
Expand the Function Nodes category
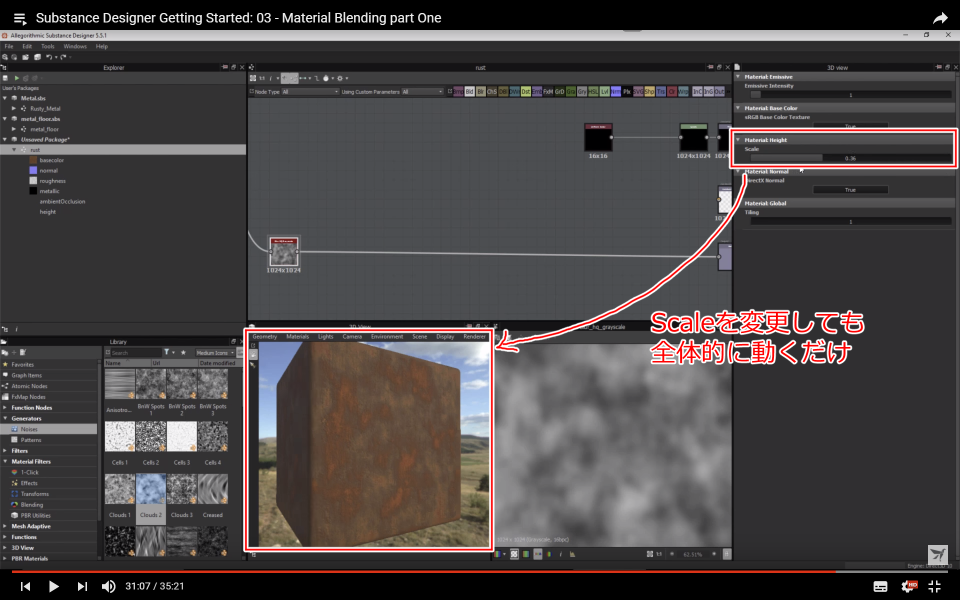coord(5,408)
